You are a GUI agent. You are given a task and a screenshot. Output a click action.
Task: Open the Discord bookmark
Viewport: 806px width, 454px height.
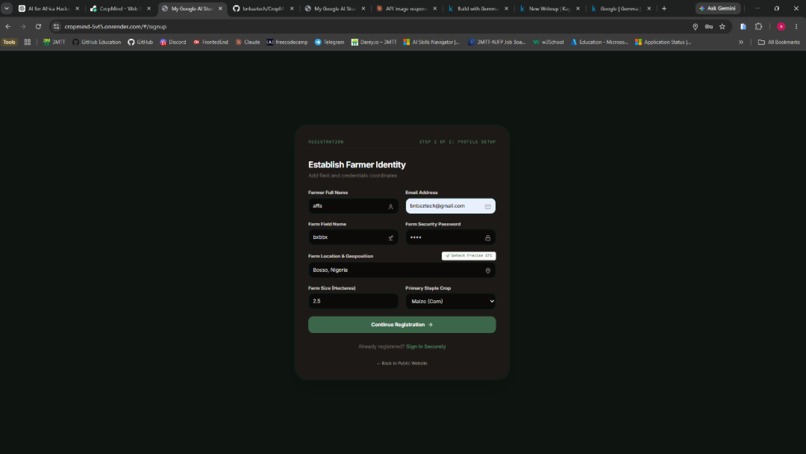173,42
